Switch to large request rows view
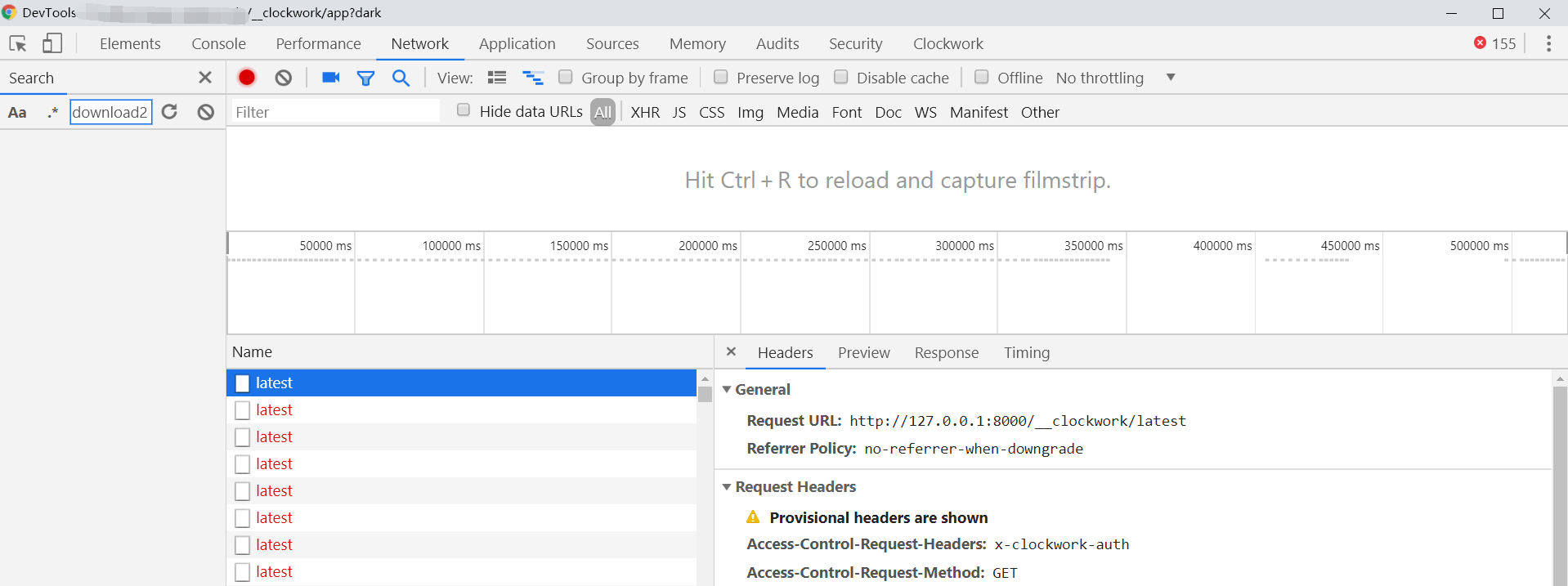1568x586 pixels. [x=497, y=78]
